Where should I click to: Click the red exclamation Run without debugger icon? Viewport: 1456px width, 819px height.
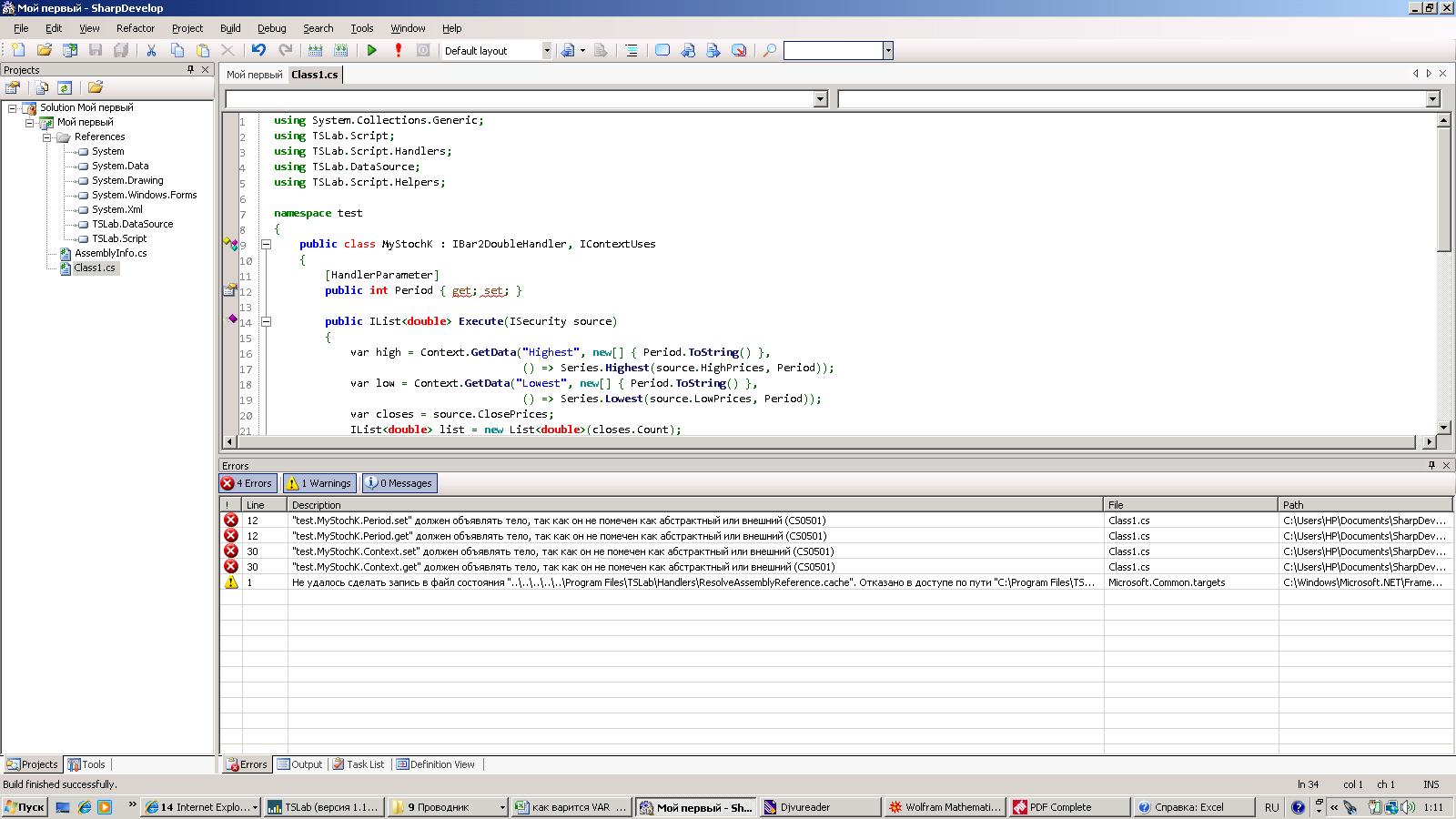[398, 51]
